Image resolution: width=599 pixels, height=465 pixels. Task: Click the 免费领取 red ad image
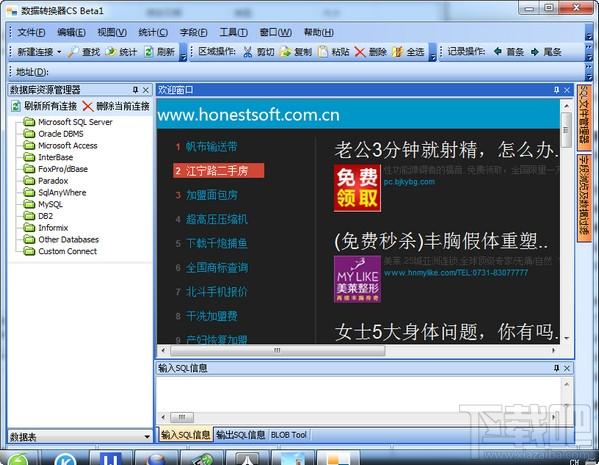[357, 188]
